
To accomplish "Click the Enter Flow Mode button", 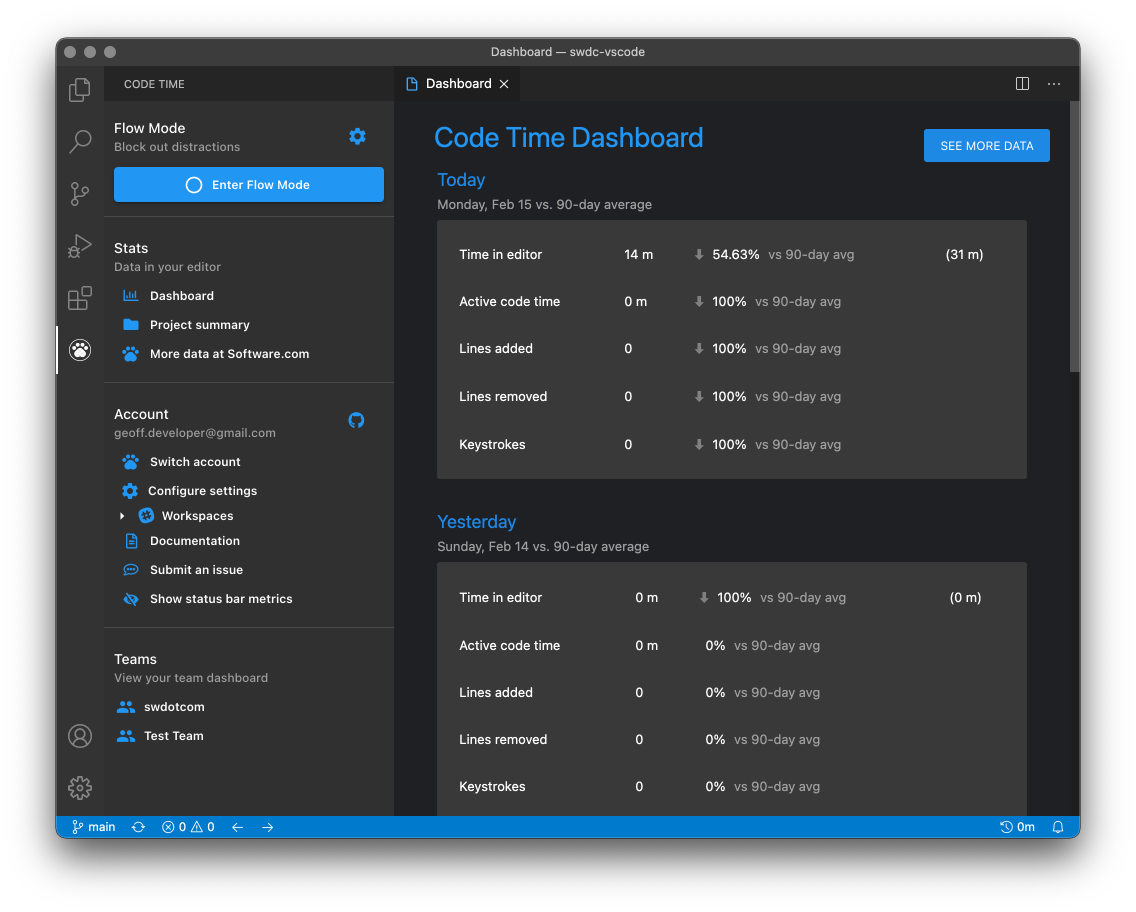I will coord(248,184).
